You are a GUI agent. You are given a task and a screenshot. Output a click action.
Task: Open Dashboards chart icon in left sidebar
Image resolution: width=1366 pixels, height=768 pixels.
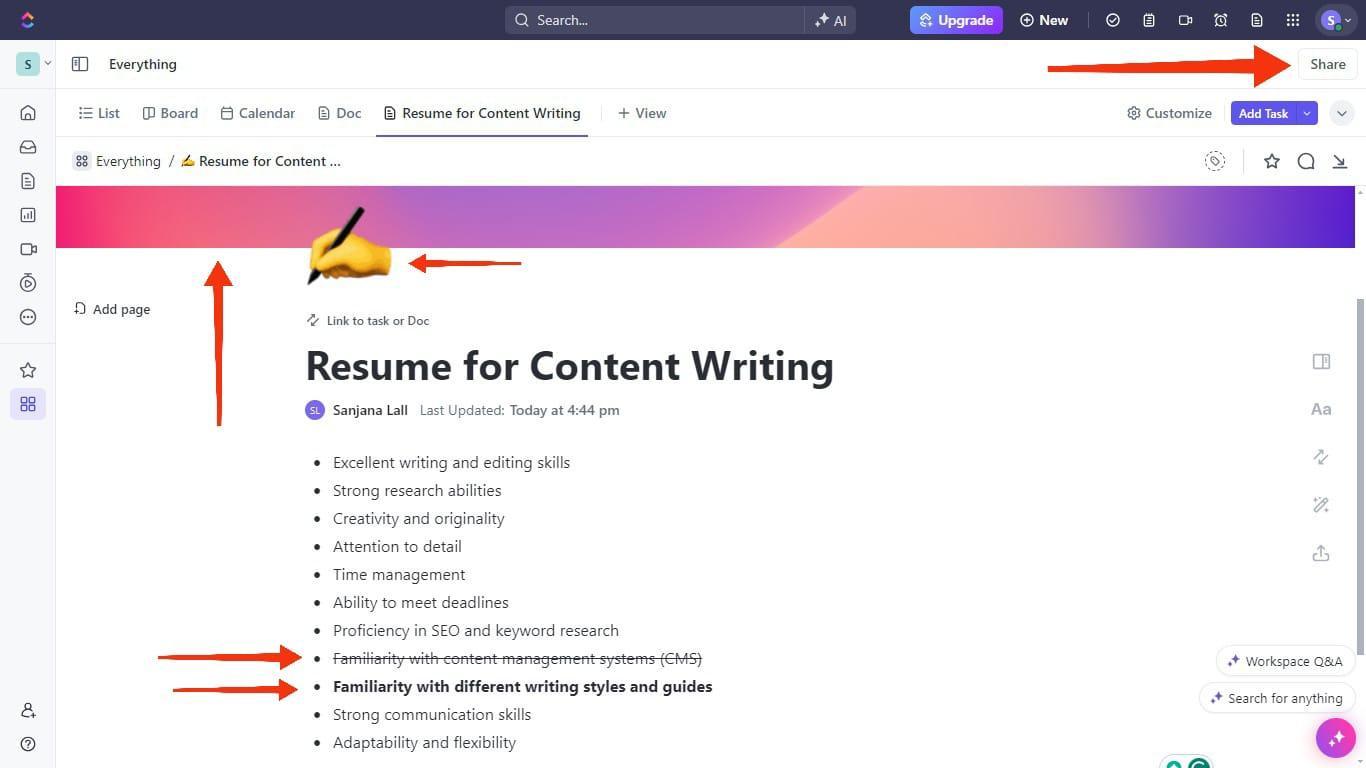point(28,215)
